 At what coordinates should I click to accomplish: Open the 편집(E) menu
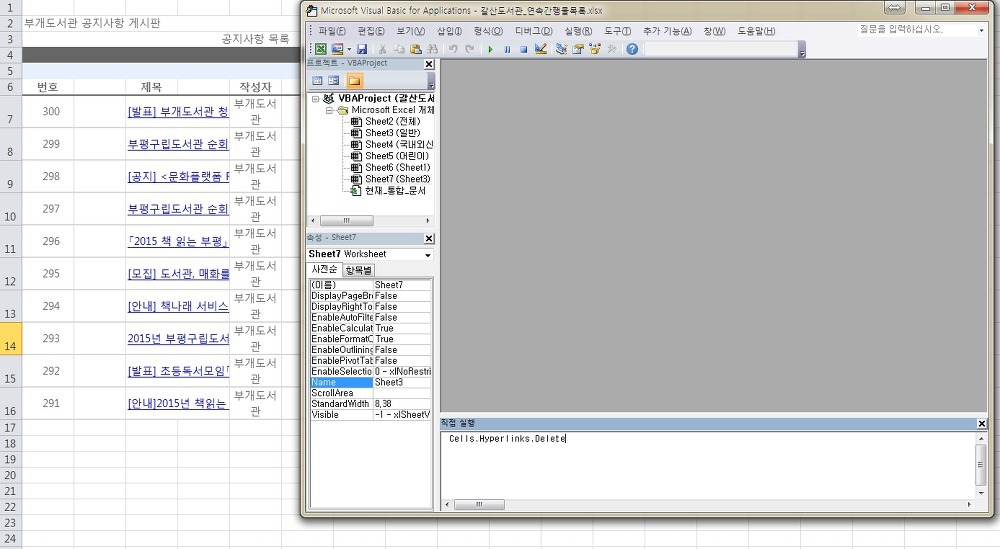[x=371, y=31]
